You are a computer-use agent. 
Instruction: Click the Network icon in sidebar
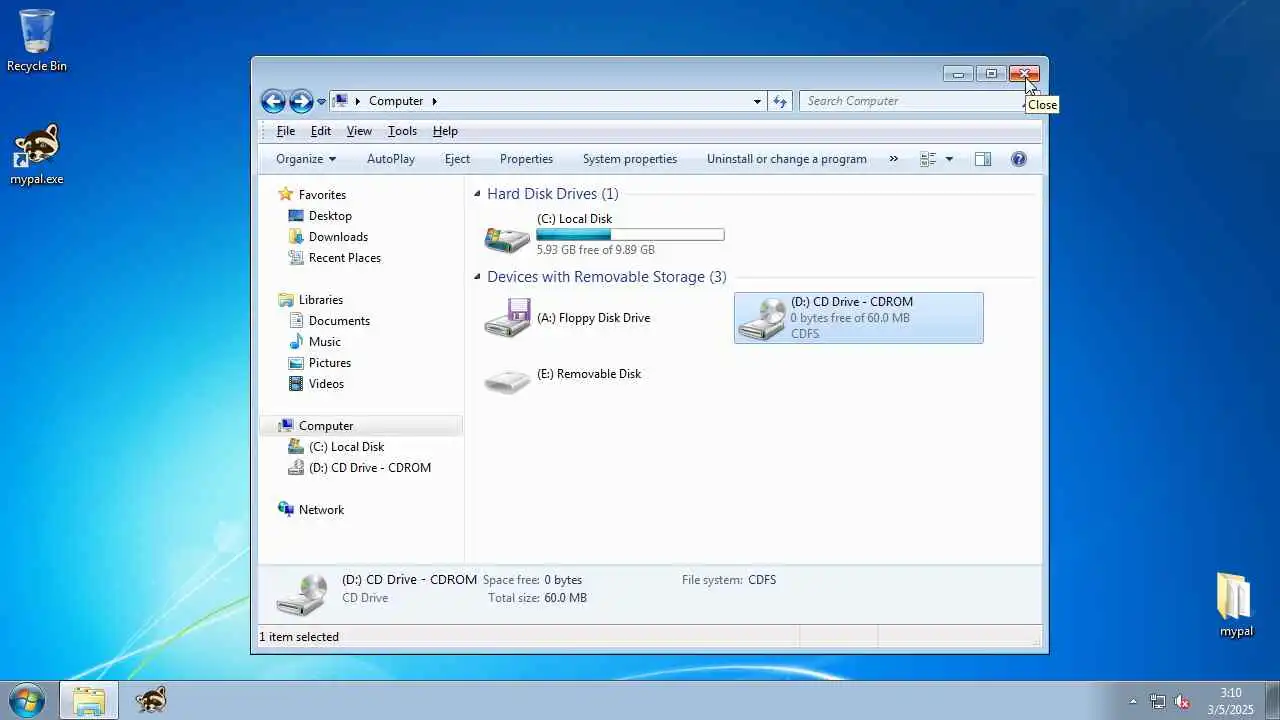(x=286, y=510)
